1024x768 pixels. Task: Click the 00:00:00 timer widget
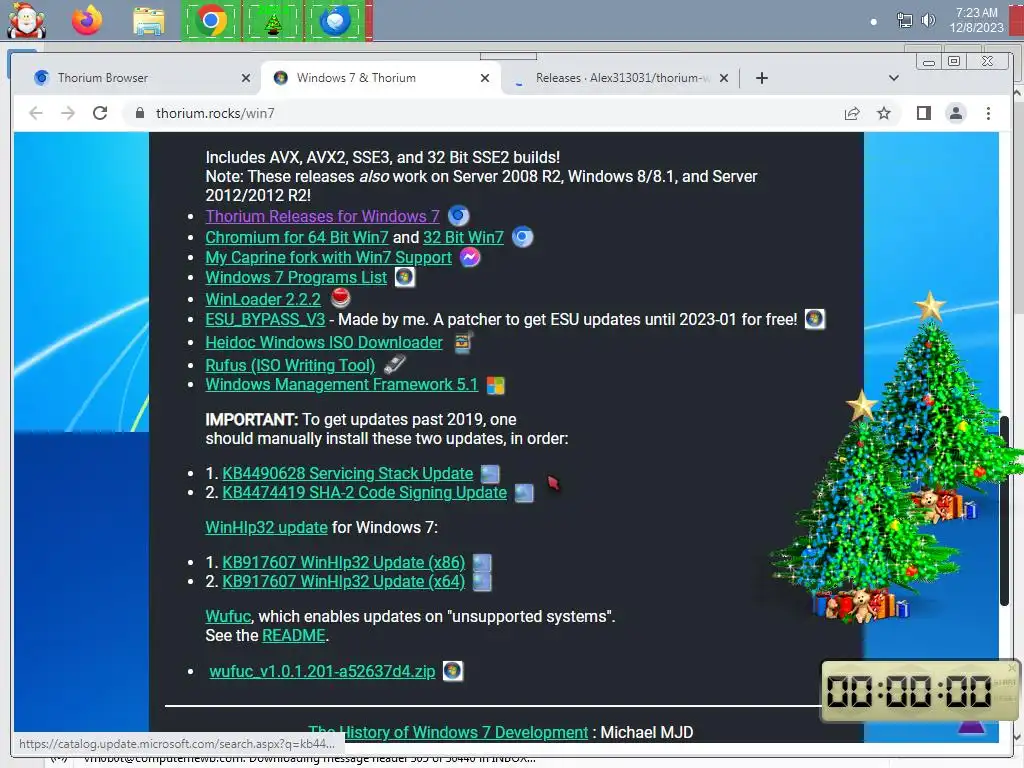(919, 692)
